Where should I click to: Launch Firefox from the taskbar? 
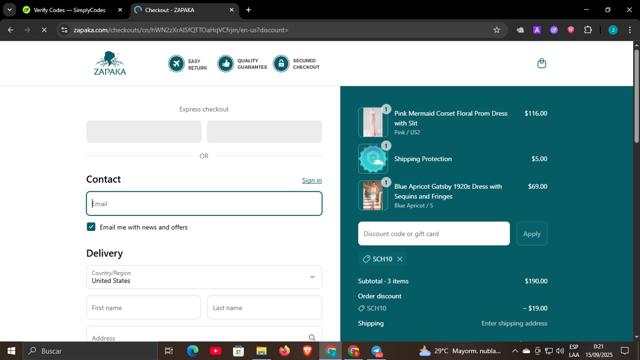[x=284, y=351]
